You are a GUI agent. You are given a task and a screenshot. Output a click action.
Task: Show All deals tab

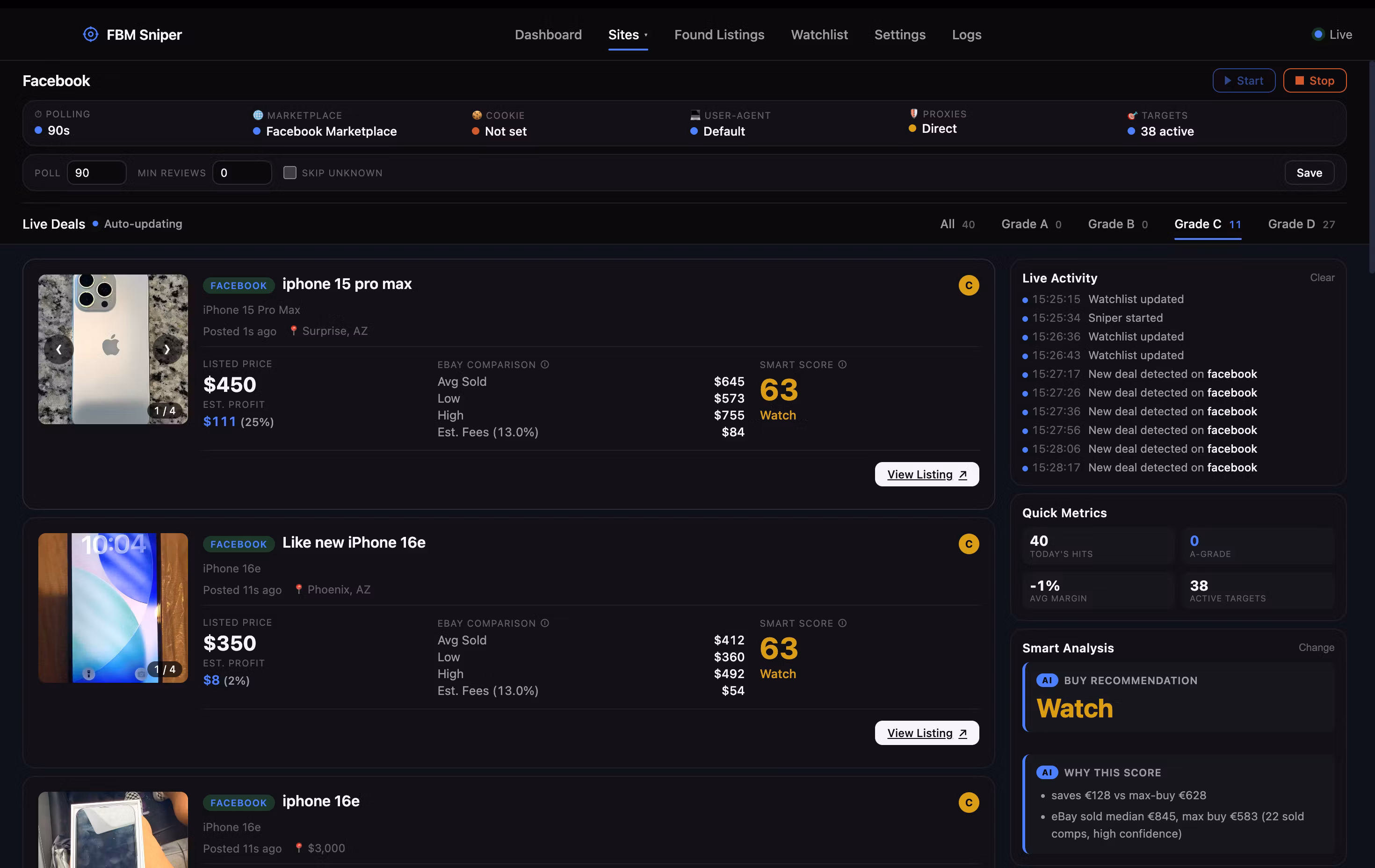point(957,224)
